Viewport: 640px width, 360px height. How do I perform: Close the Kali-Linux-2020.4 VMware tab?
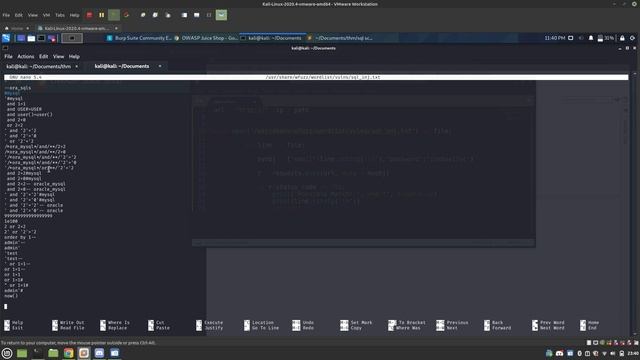[116, 28]
